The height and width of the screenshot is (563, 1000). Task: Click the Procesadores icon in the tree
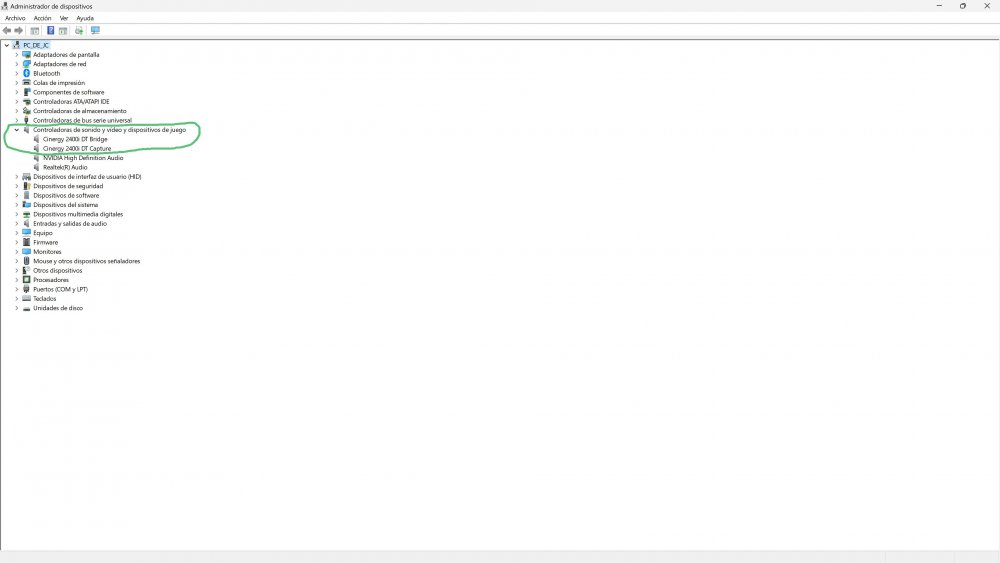[26, 280]
